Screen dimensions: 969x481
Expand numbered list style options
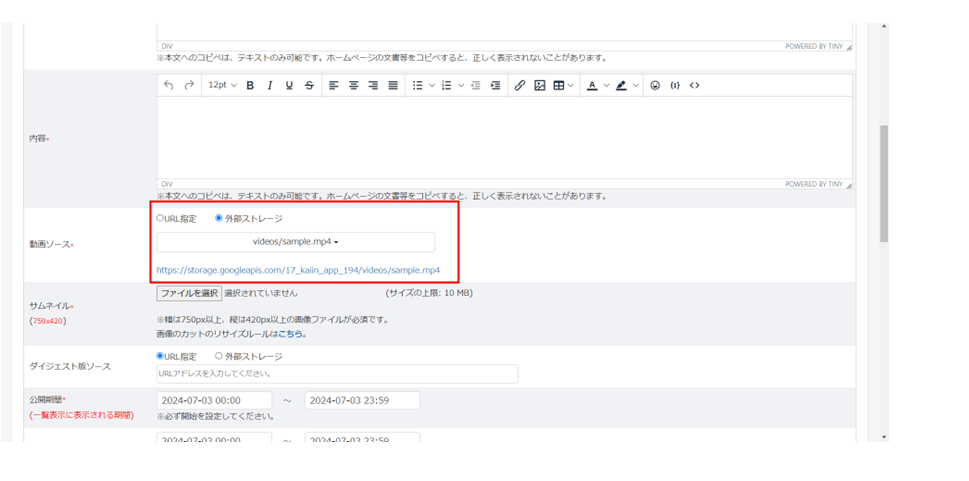click(x=461, y=86)
